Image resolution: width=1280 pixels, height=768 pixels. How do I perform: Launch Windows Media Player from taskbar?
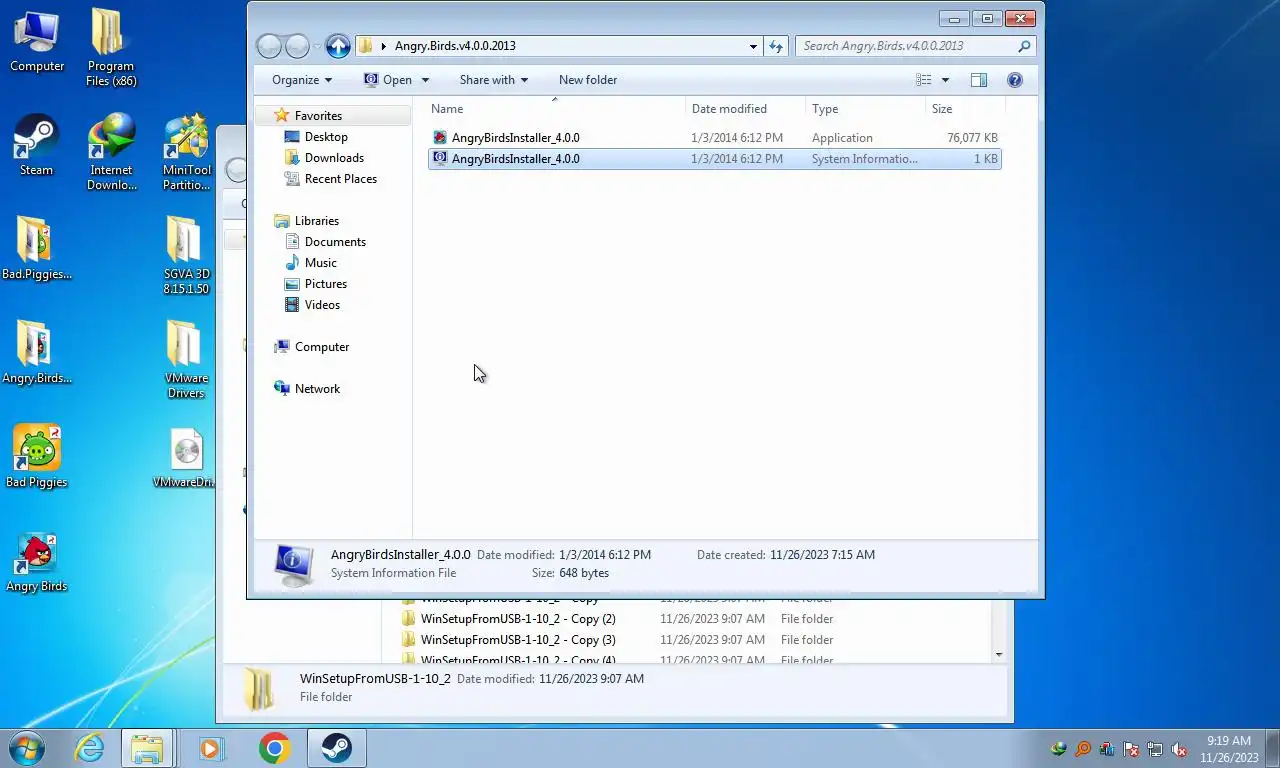pos(211,748)
